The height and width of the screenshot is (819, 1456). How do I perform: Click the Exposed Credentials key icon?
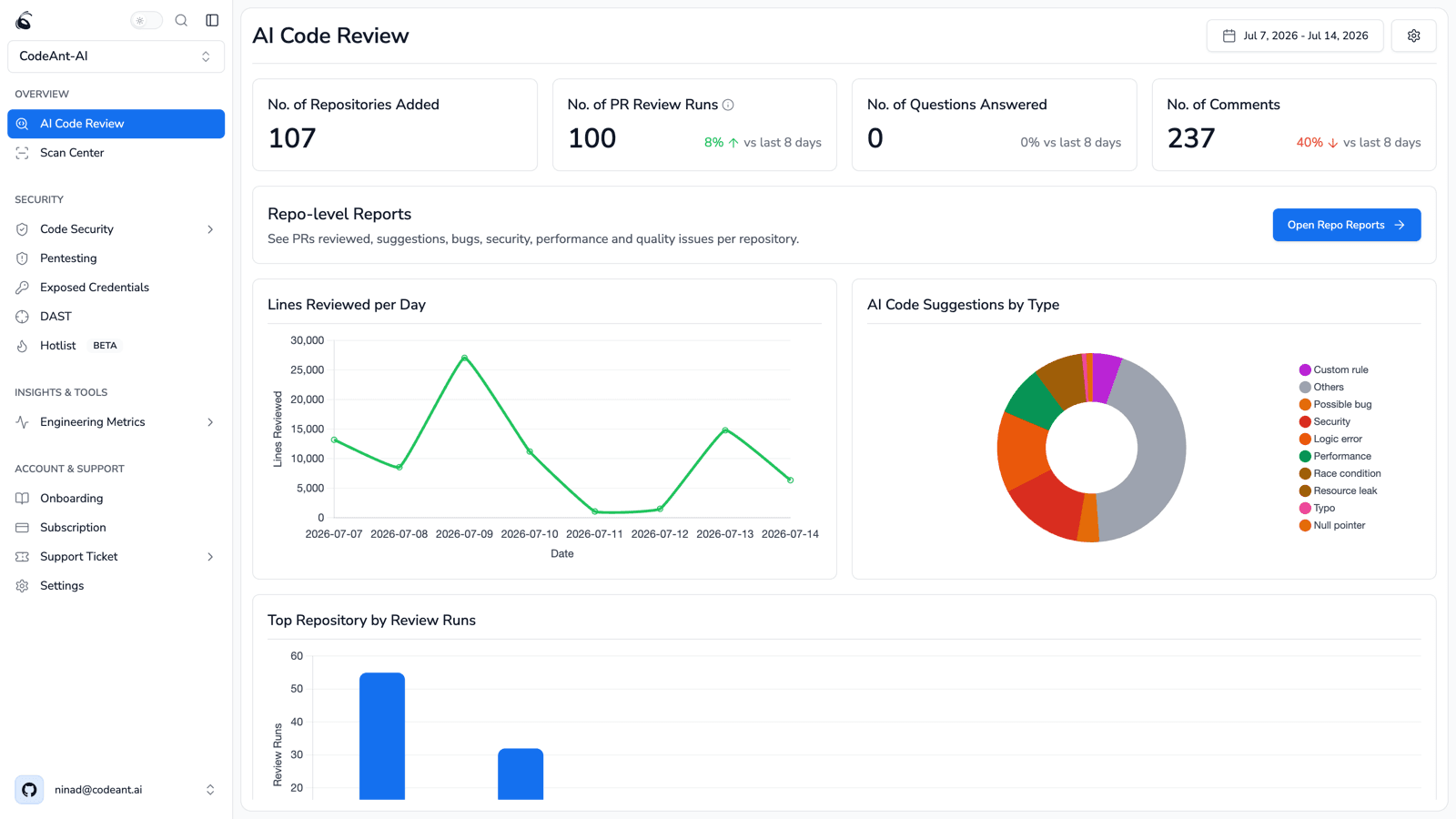(23, 288)
